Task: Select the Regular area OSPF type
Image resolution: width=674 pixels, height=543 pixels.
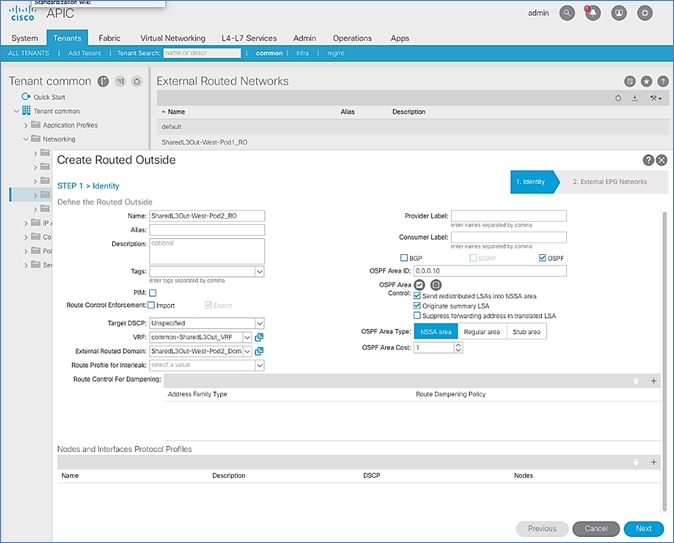Action: point(482,331)
